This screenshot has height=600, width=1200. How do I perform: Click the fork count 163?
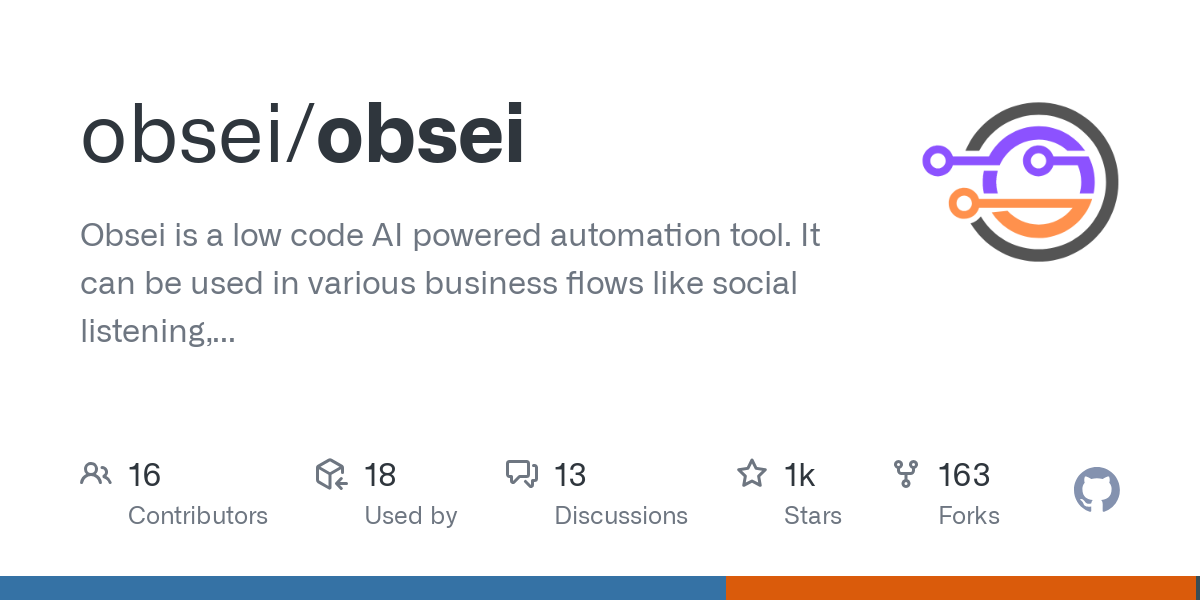[964, 475]
